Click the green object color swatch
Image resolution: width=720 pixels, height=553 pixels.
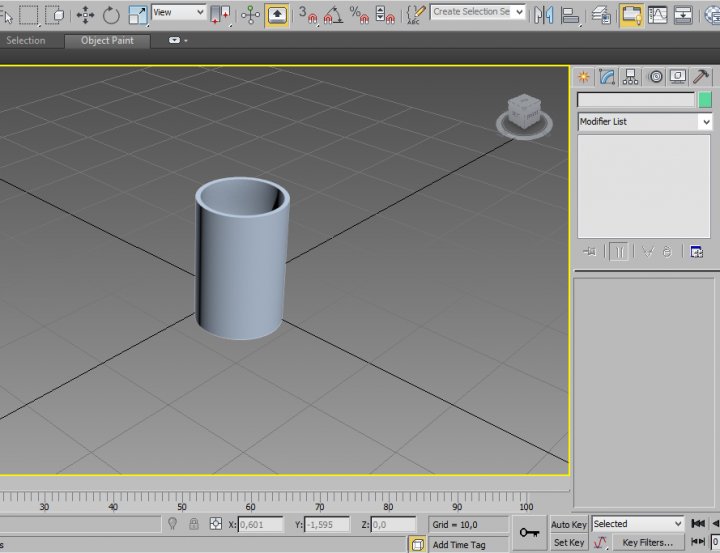point(705,100)
